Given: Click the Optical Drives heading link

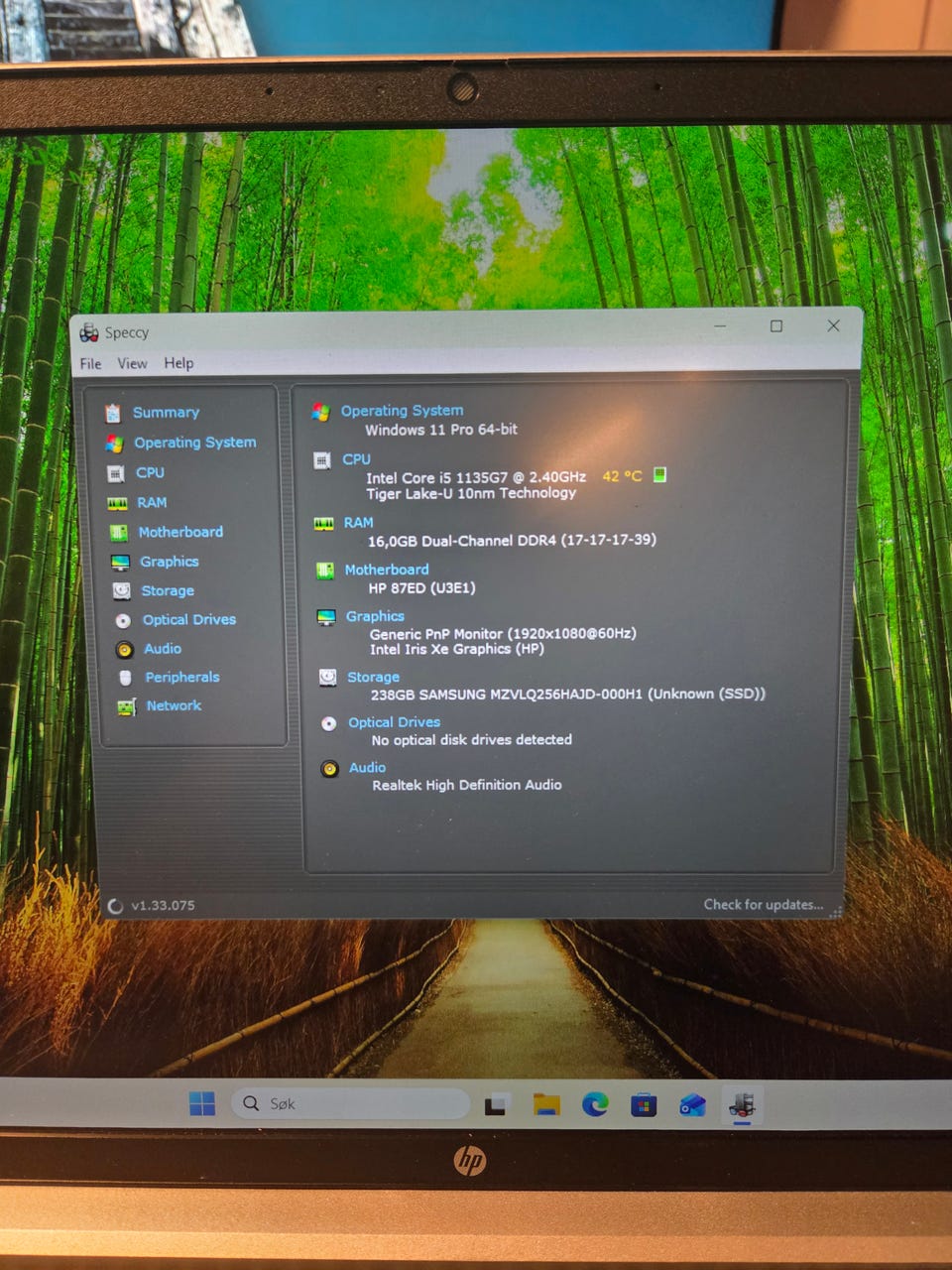Looking at the screenshot, I should tap(394, 722).
